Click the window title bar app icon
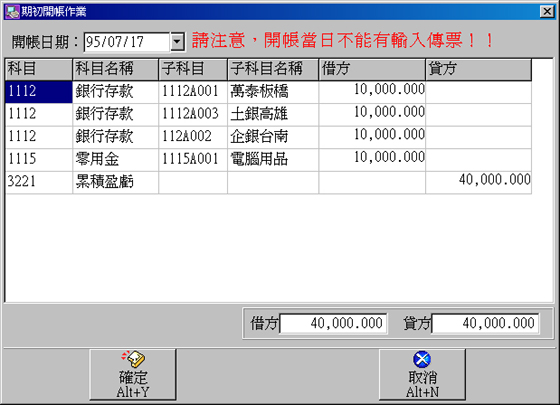 pyautogui.click(x=12, y=11)
